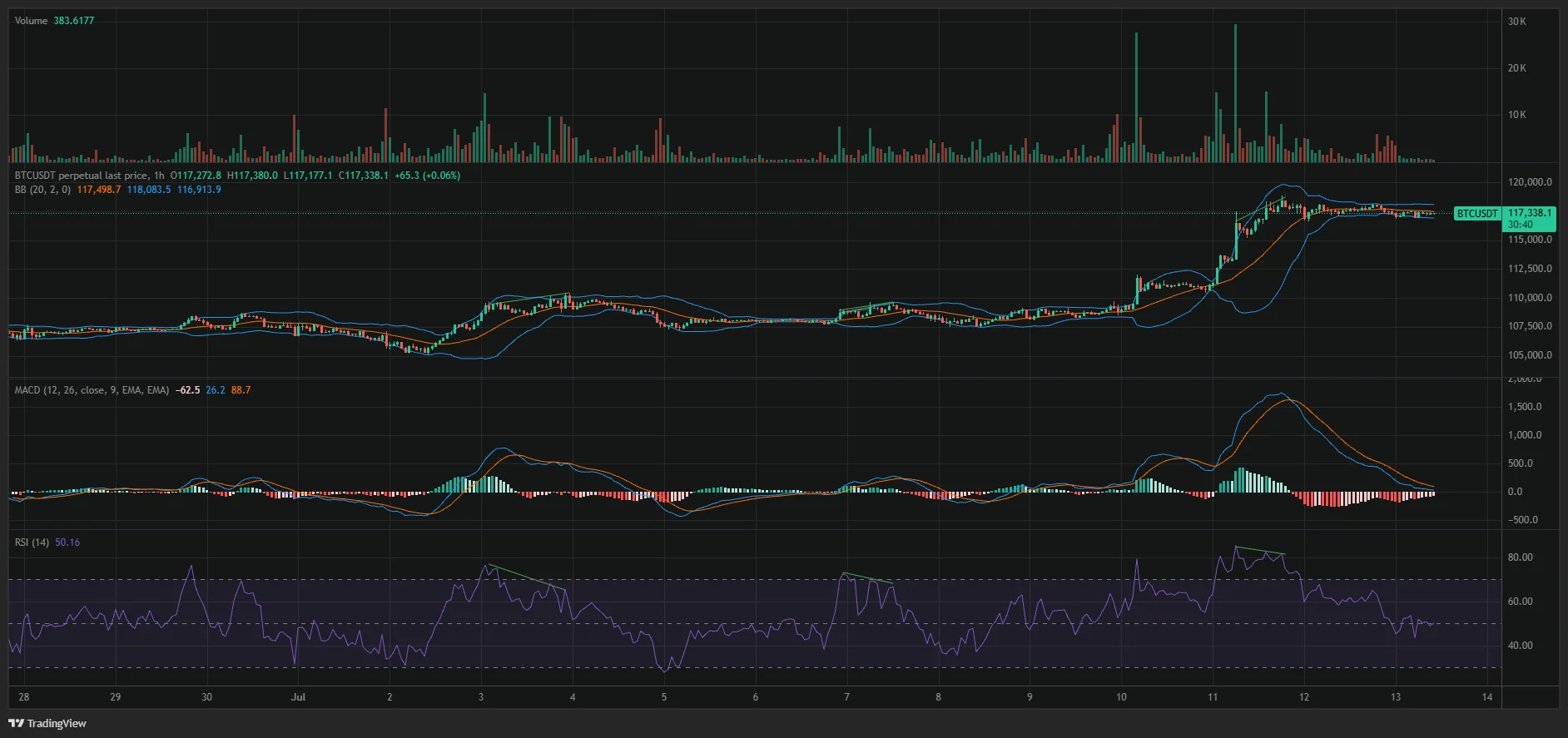Click date 14 on the time axis
The image size is (1568, 738).
tap(1487, 697)
